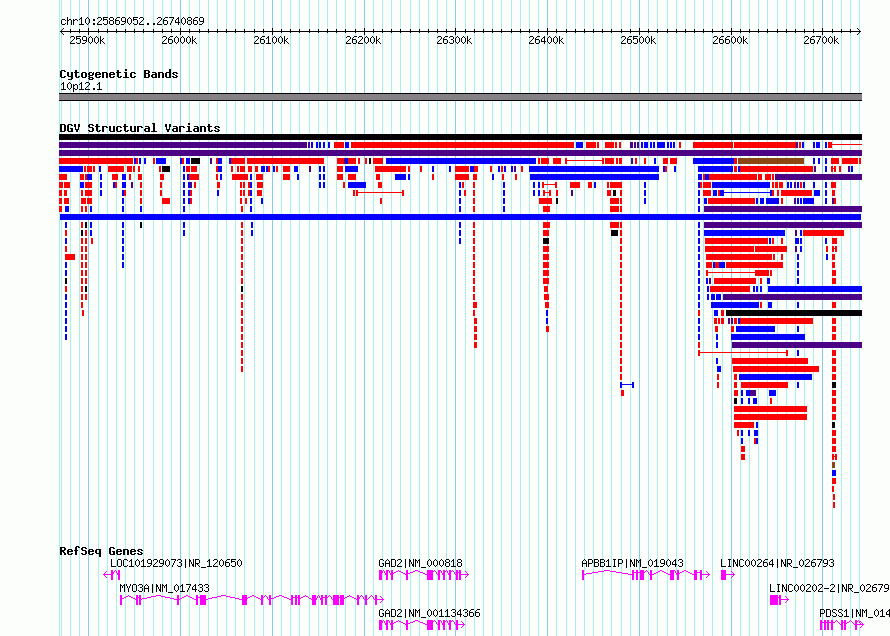Click the left arrowhead of the ruler

click(61, 31)
